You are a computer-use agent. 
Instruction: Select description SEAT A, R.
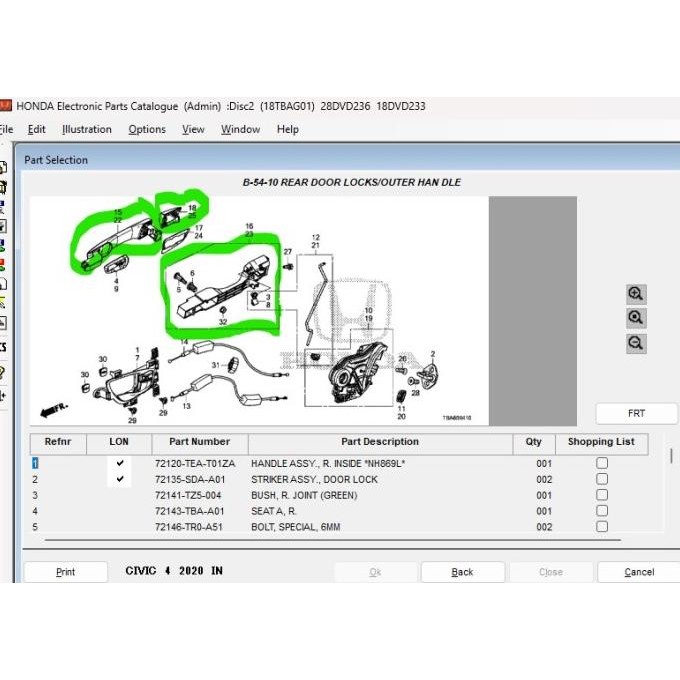274,511
